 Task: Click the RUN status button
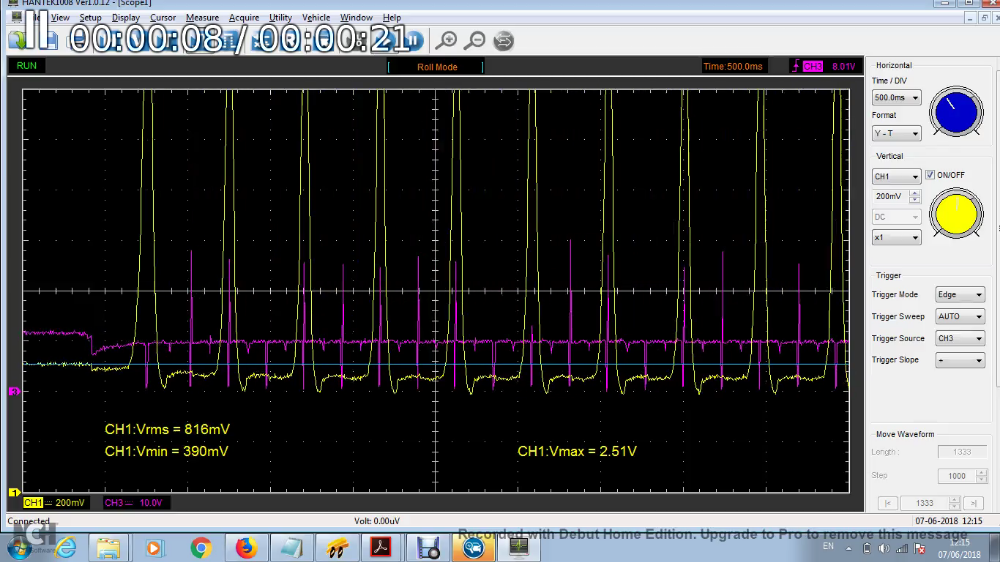pos(27,66)
